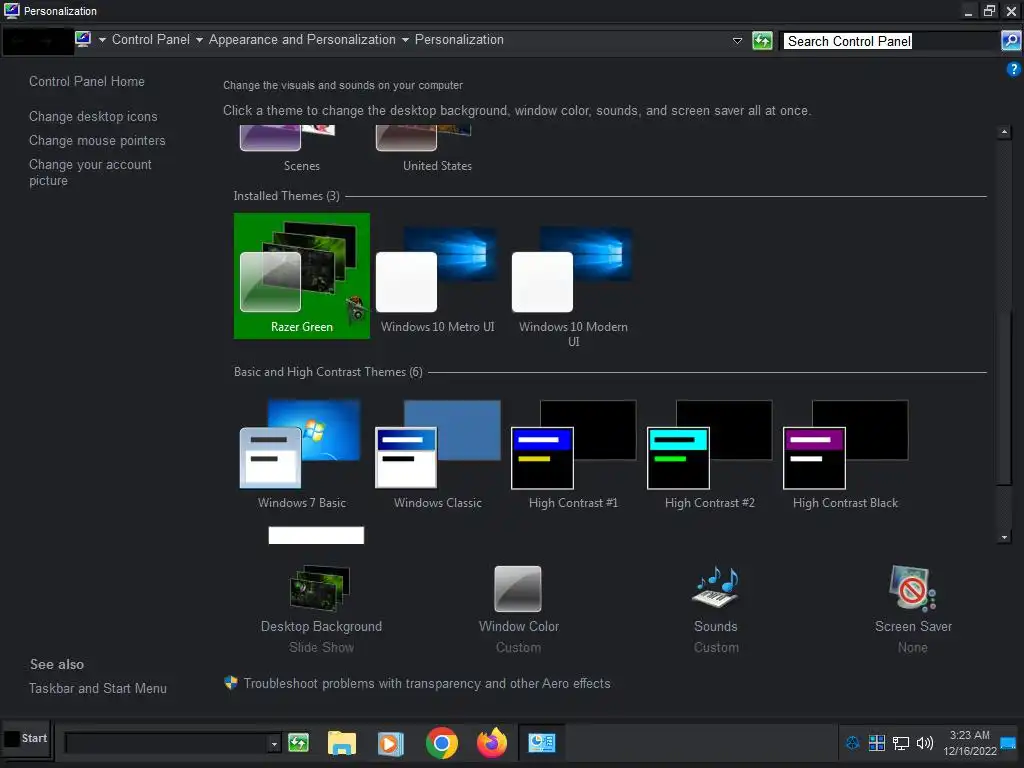Expand dropdown arrow after Control Panel breadcrumb
Viewport: 1024px width, 768px height.
199,40
